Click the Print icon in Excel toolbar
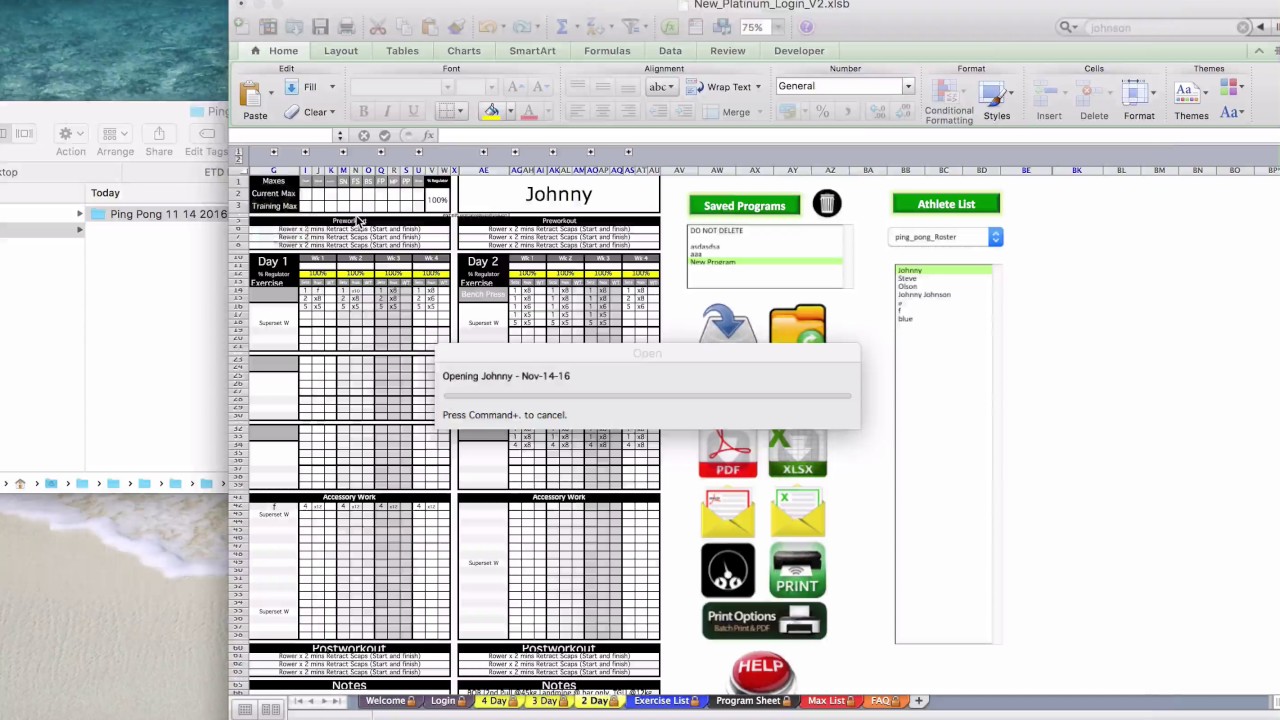The image size is (1280, 720). pos(346,27)
